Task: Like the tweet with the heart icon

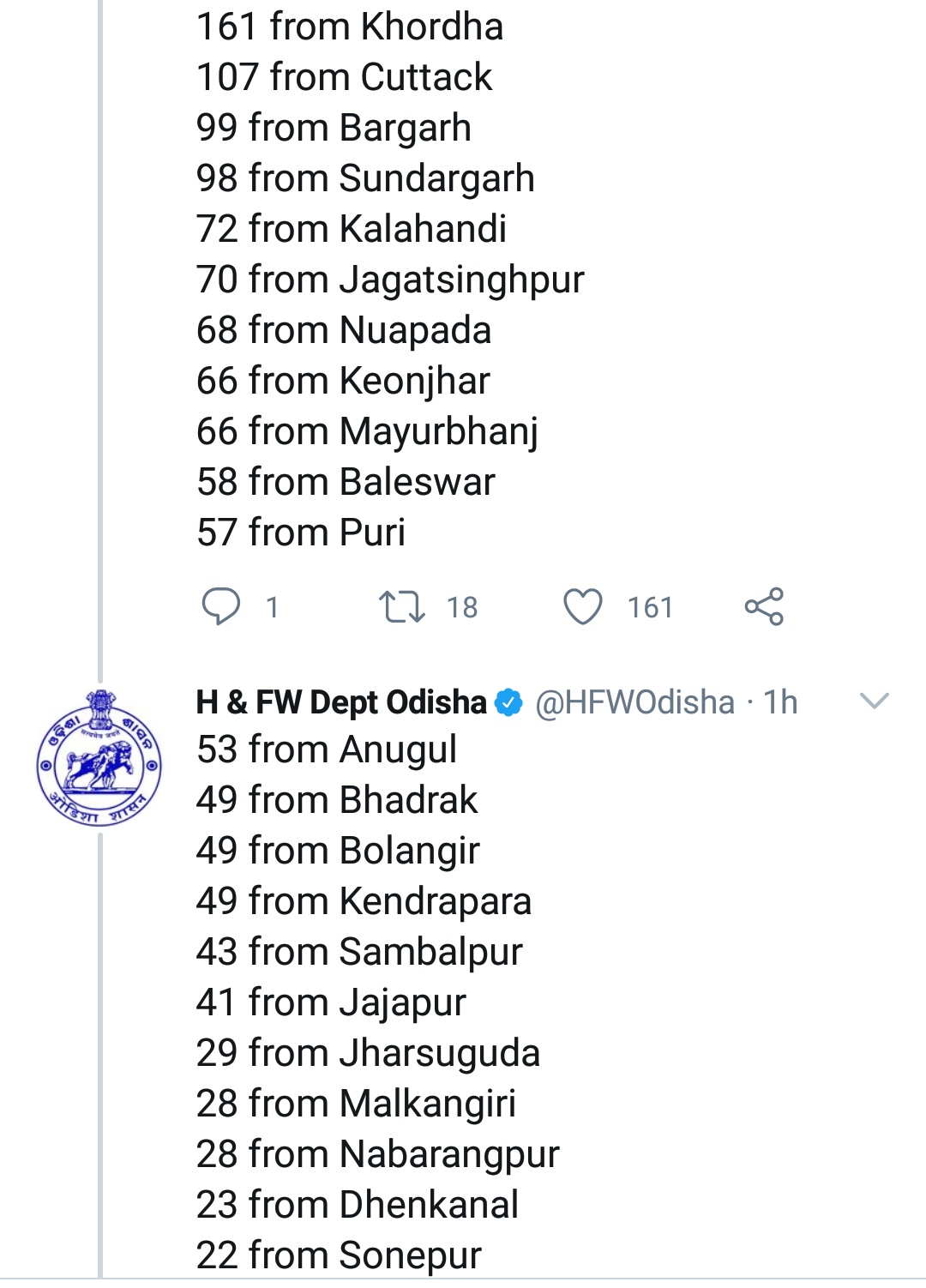Action: [x=583, y=606]
